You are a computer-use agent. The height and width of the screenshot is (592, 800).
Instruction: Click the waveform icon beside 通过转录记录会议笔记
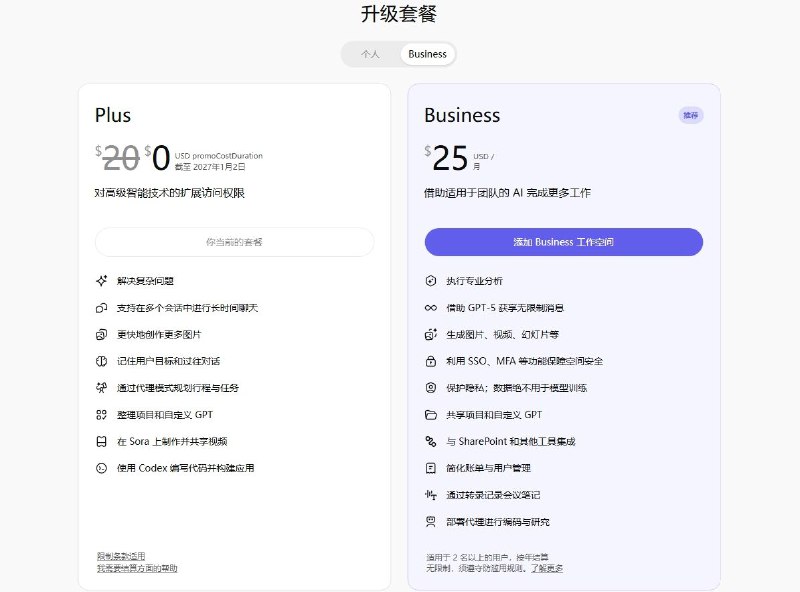[430, 495]
